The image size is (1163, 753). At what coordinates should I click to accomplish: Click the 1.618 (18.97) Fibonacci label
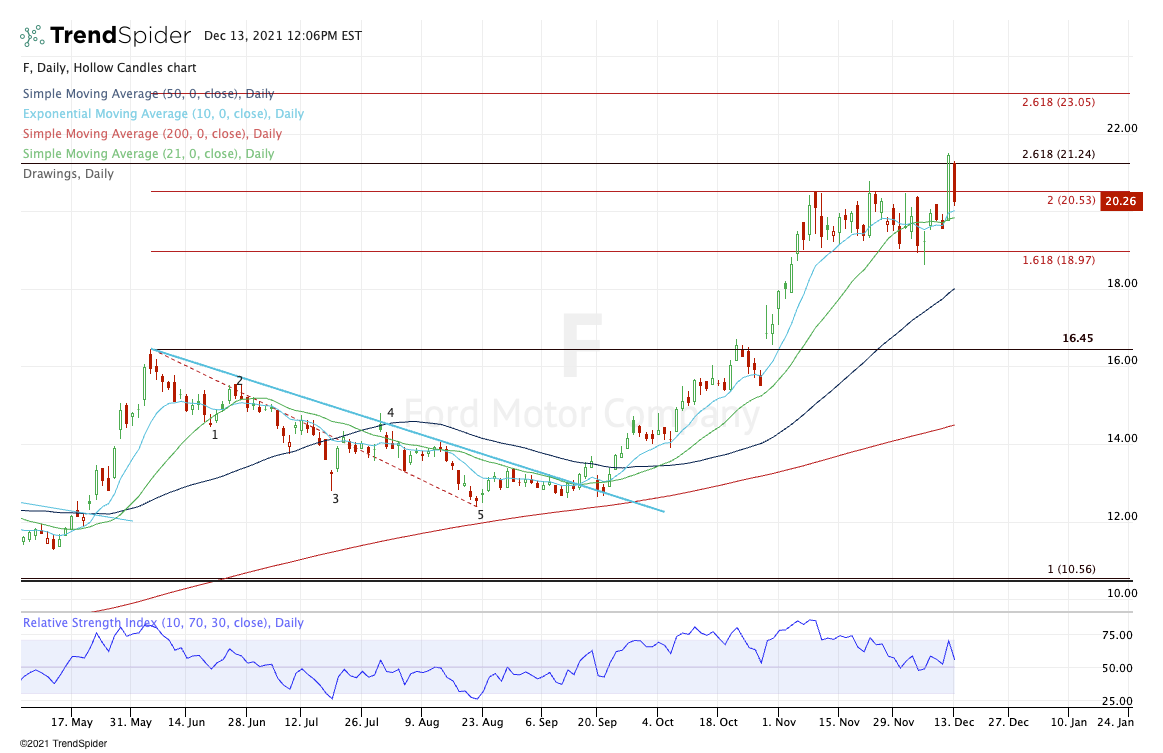tap(1058, 260)
